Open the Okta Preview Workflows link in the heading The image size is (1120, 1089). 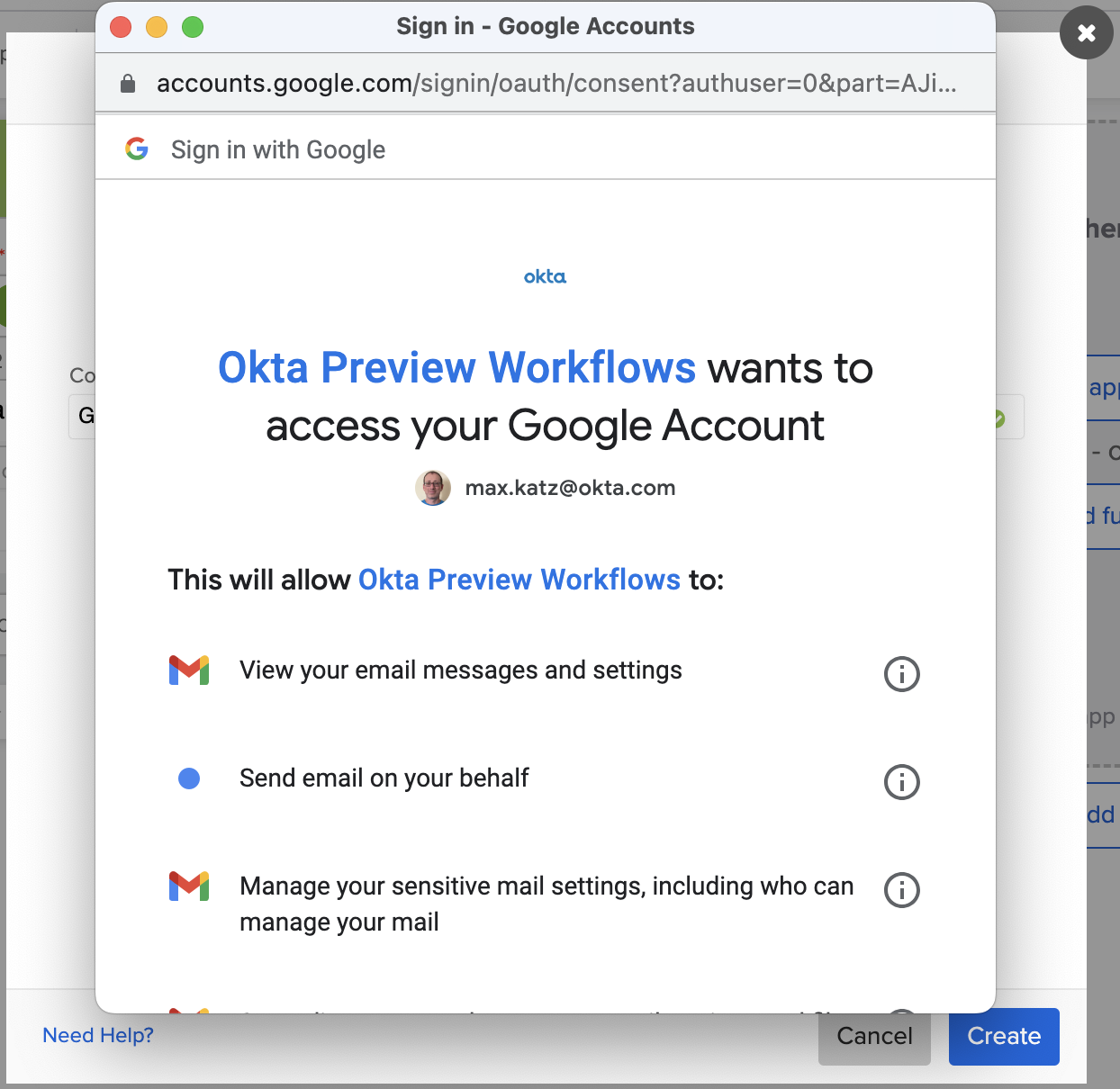pyautogui.click(x=456, y=368)
